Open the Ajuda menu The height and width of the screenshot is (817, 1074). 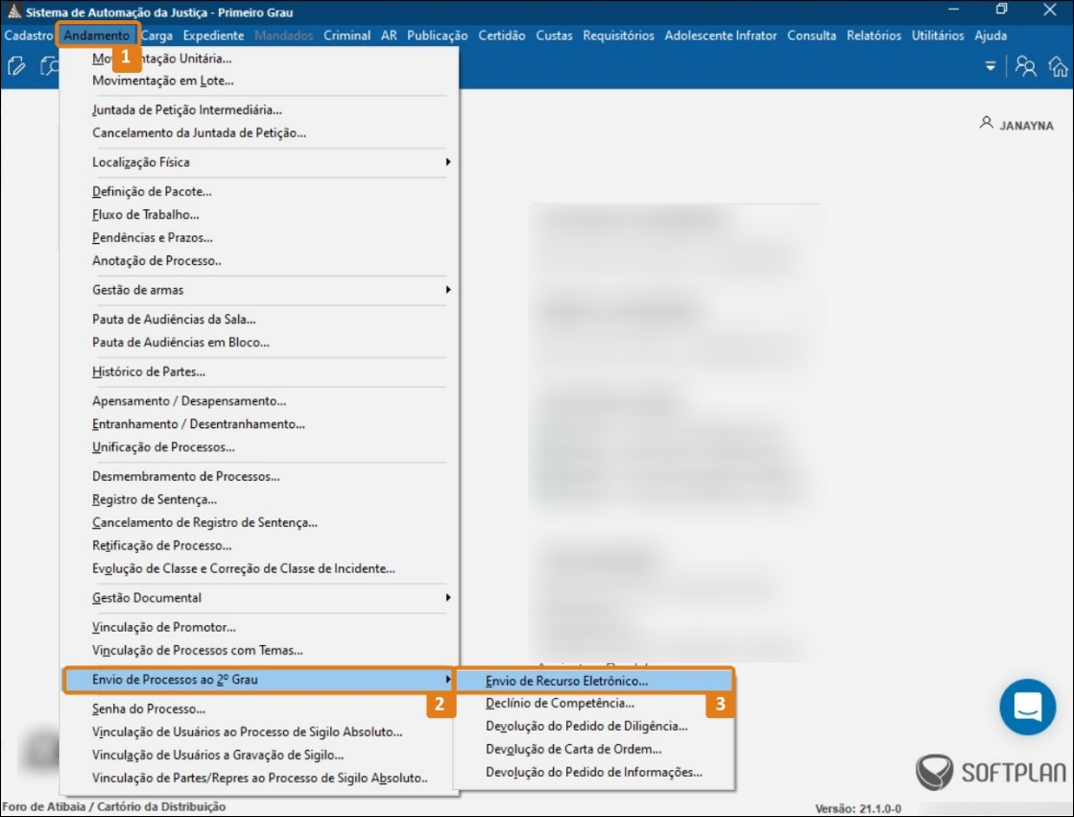[990, 36]
